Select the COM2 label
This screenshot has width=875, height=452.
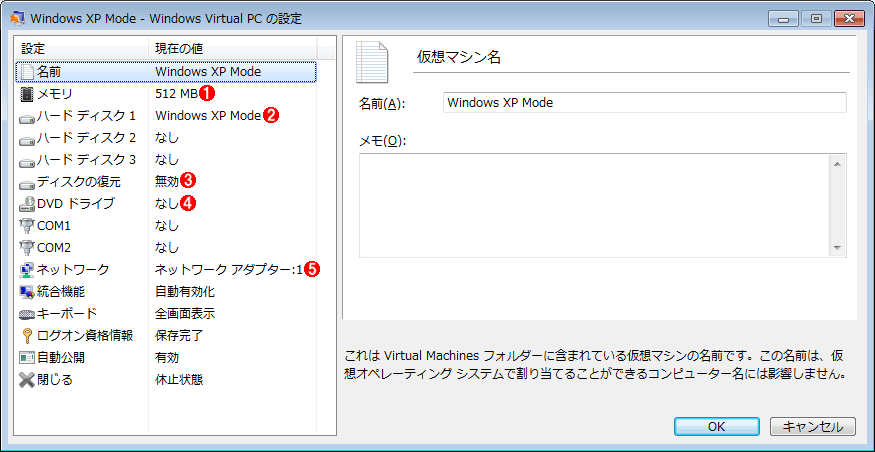coord(54,248)
